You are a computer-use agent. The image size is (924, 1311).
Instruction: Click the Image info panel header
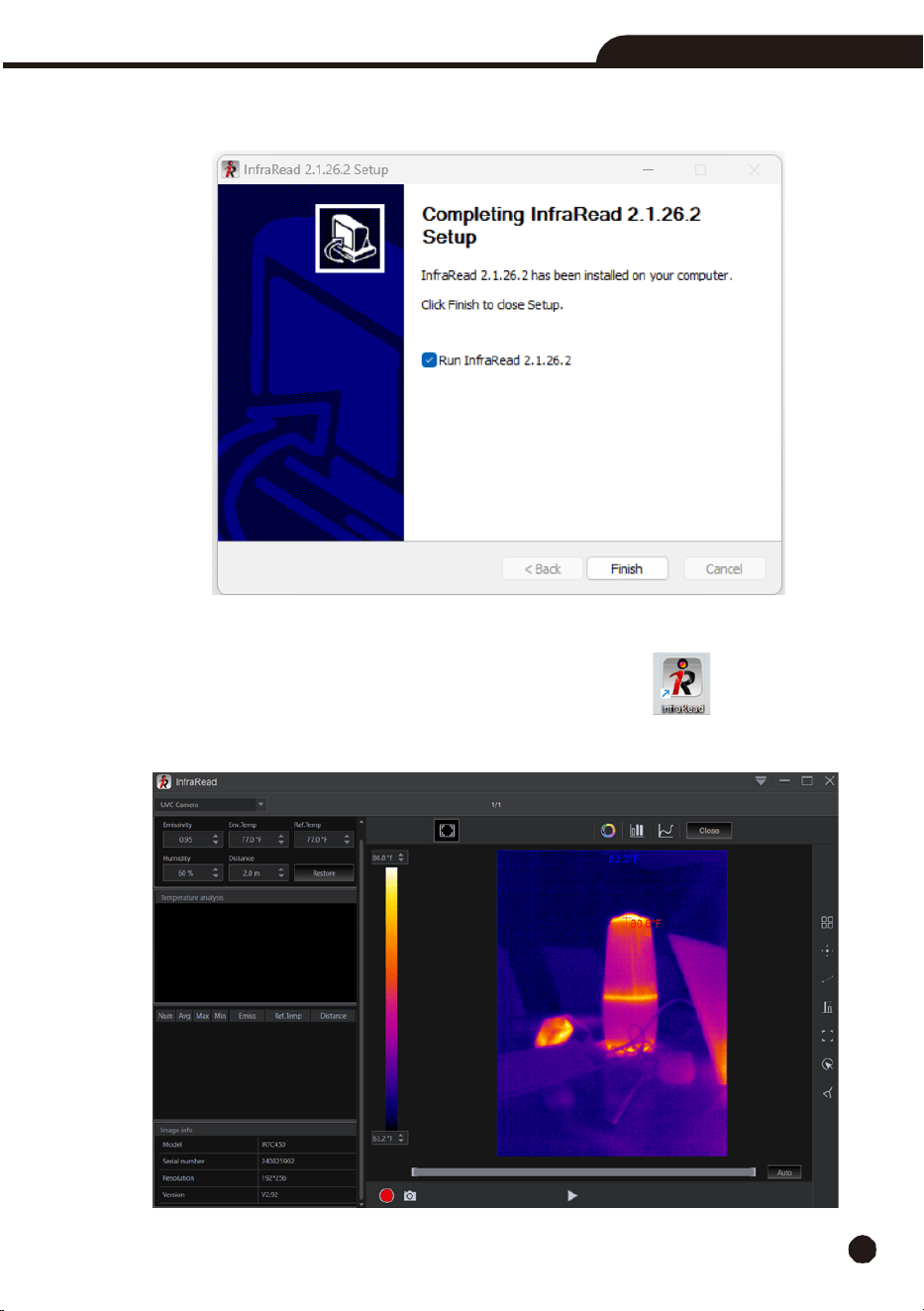(256, 1130)
